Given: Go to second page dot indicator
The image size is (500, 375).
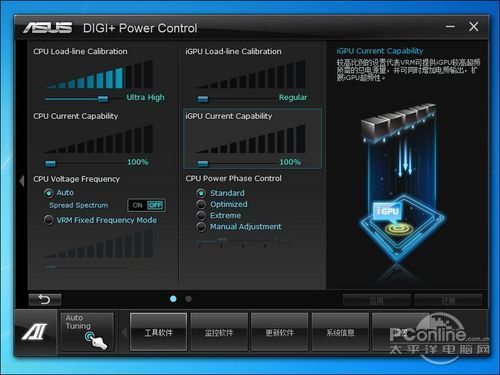Looking at the screenshot, I should (188, 299).
